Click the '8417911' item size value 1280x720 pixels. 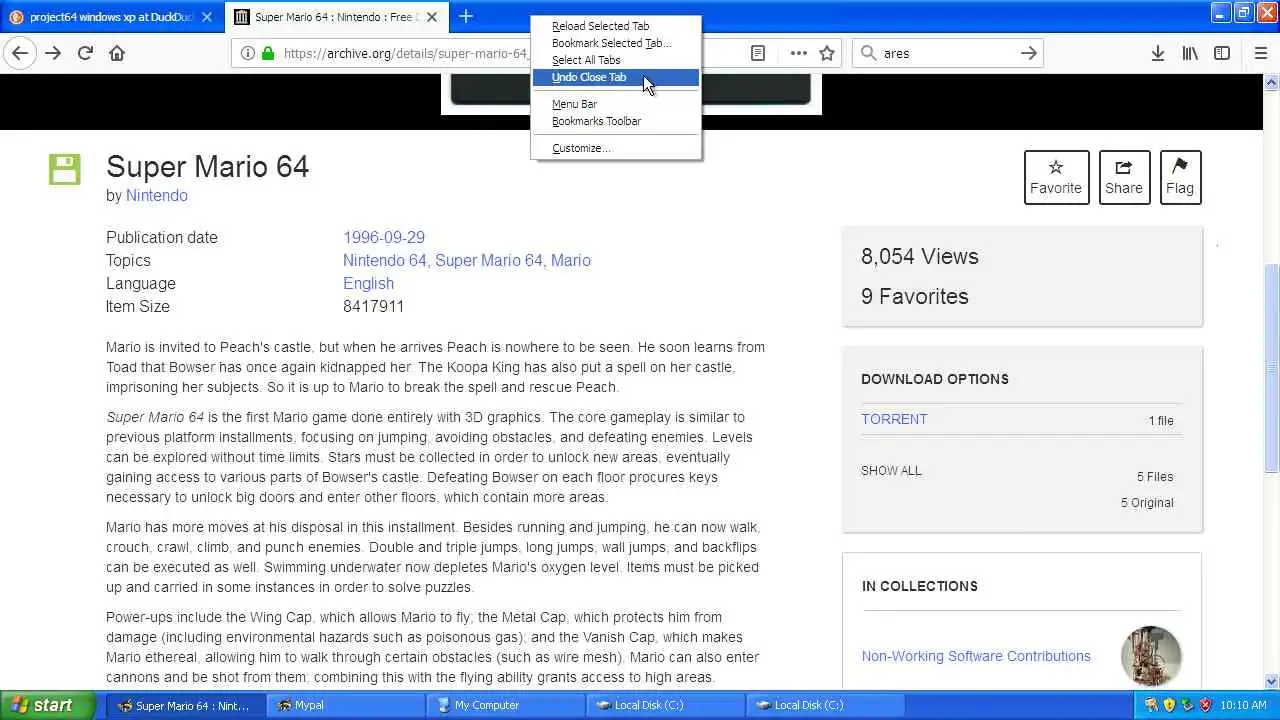373,306
